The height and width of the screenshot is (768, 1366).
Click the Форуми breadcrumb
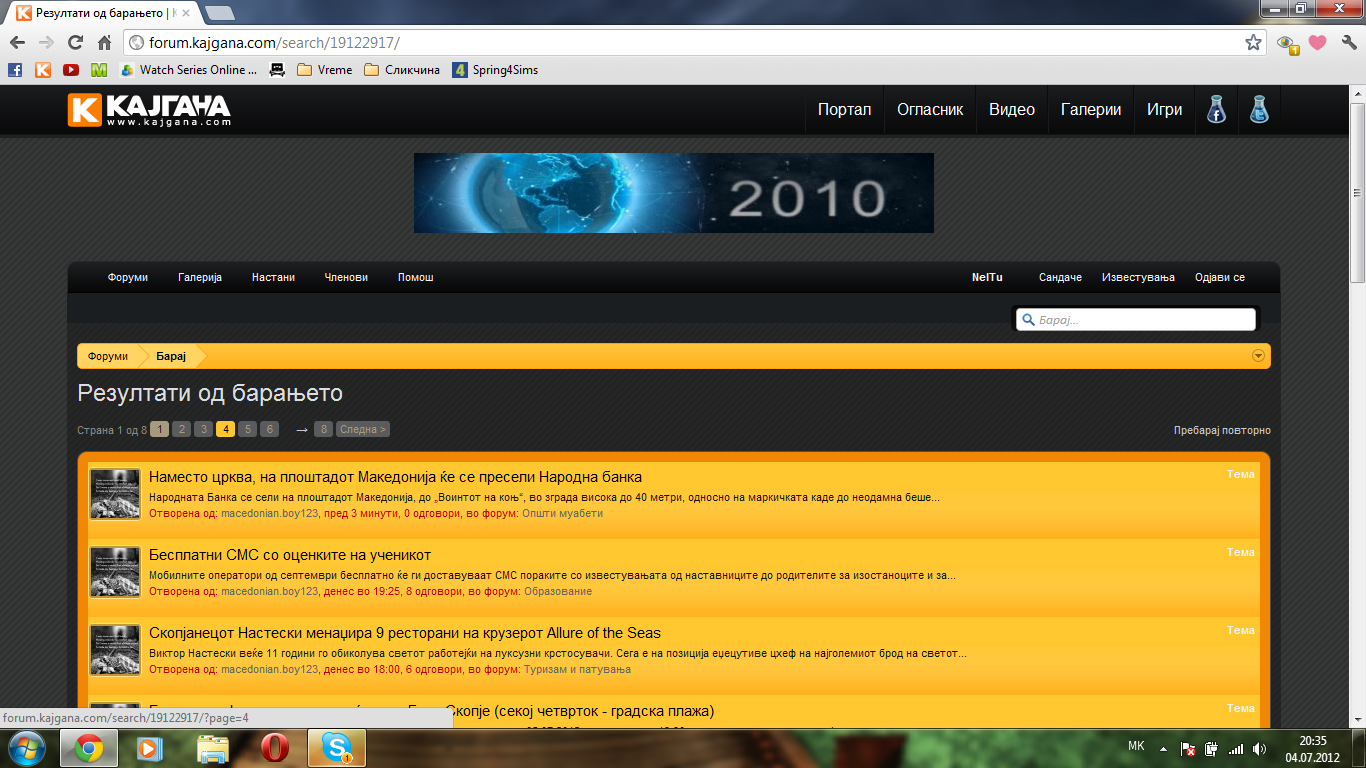pyautogui.click(x=108, y=356)
